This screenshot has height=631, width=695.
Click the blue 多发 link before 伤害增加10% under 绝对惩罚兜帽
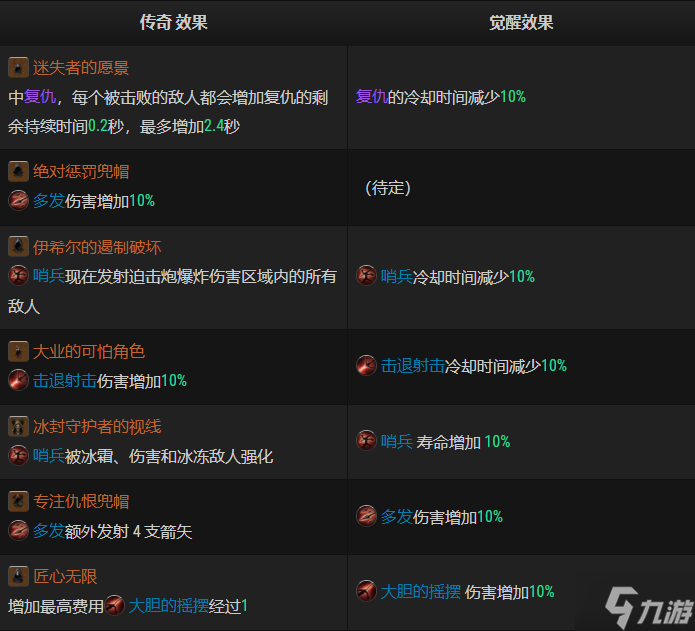coord(49,201)
